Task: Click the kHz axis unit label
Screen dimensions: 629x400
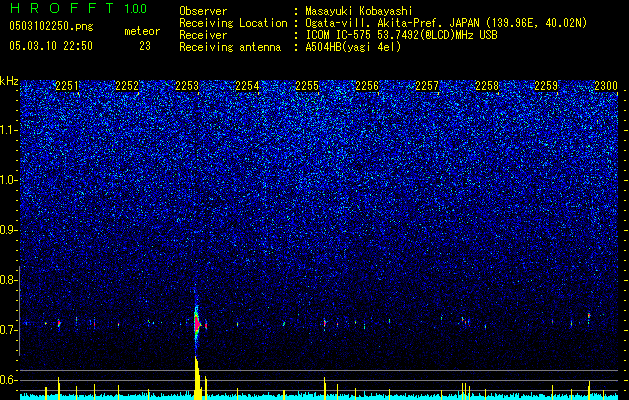Action: [9, 81]
